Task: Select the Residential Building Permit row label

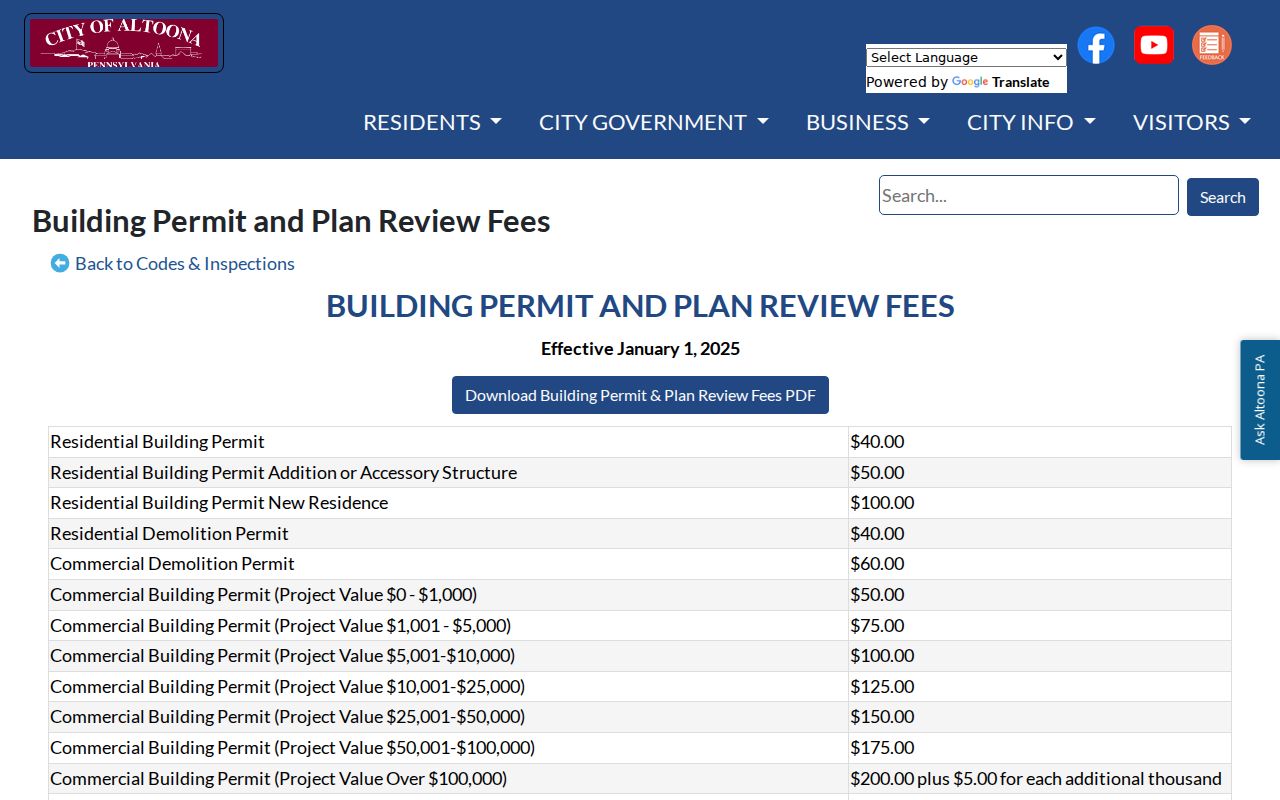Action: (x=158, y=442)
